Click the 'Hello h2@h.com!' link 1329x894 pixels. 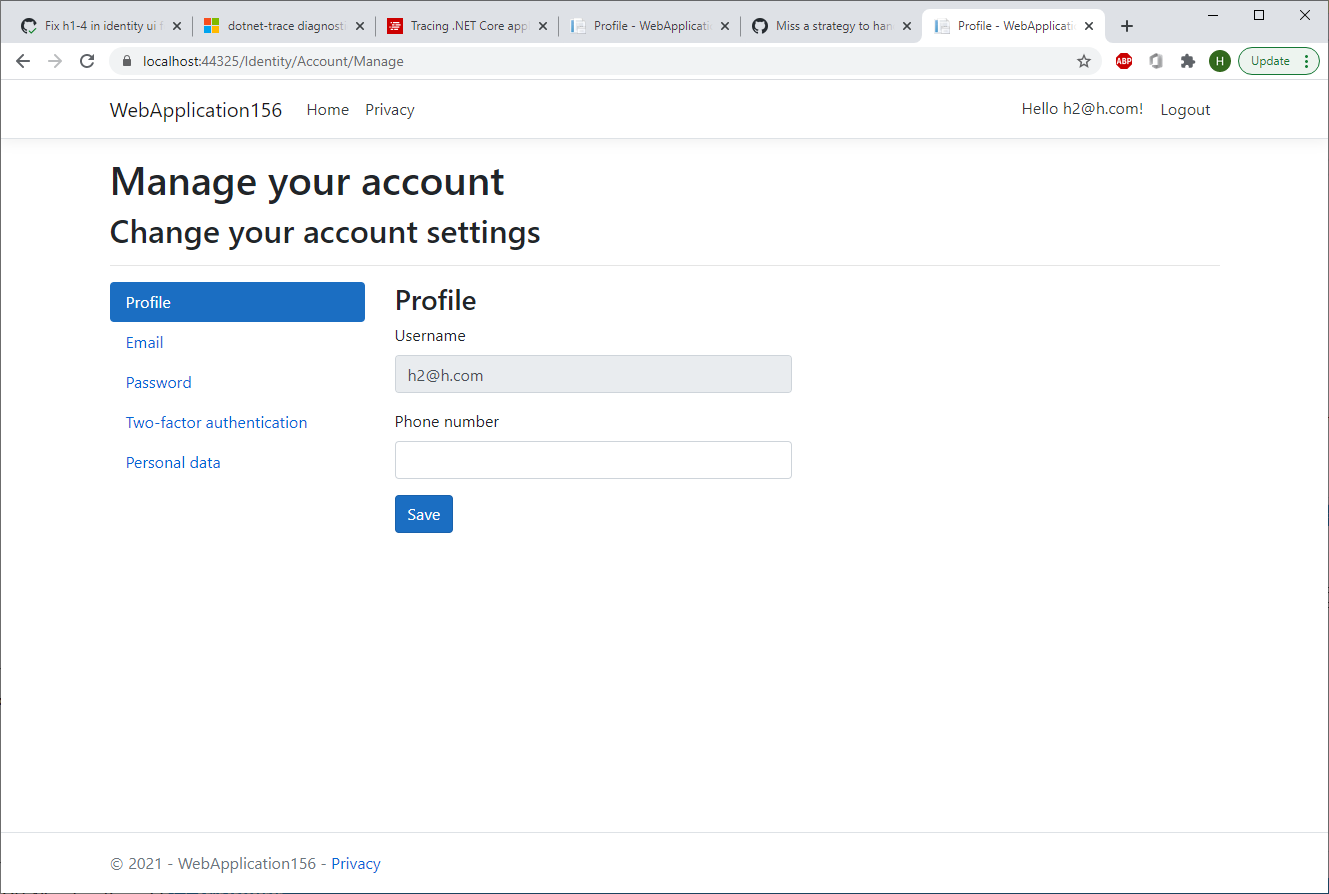[1082, 109]
